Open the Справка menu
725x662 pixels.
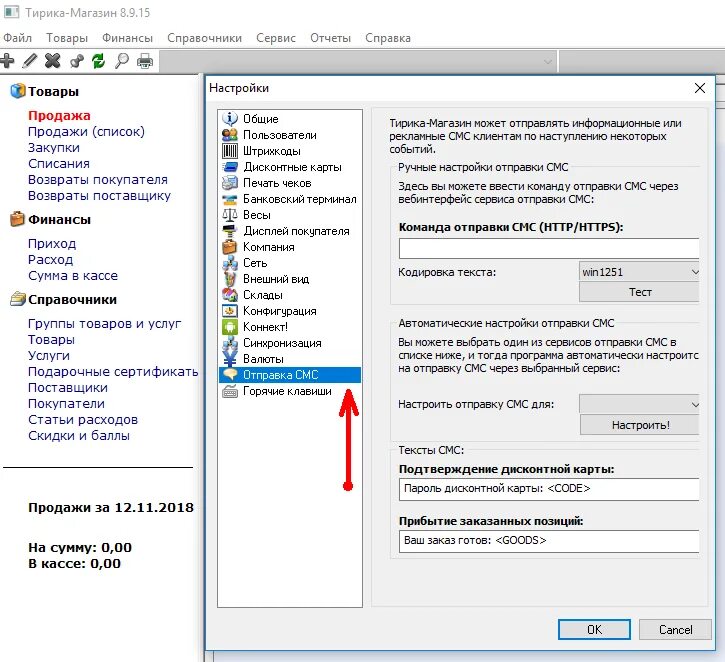point(388,38)
